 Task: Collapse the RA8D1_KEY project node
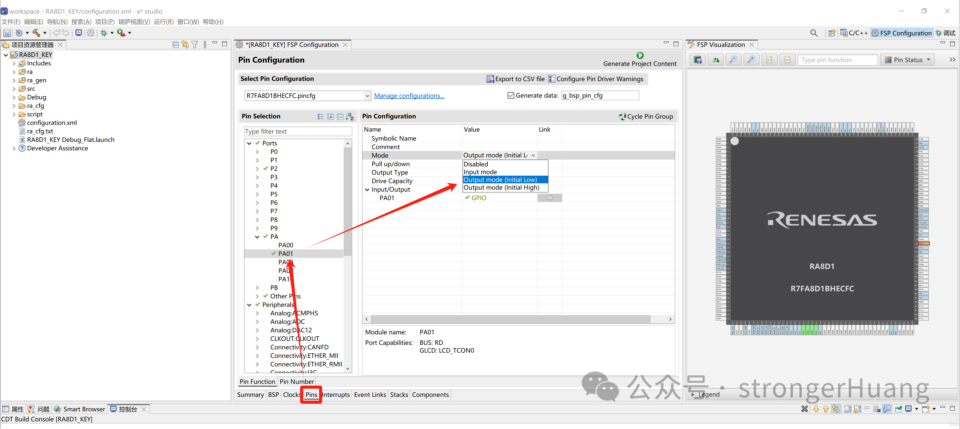(x=6, y=54)
